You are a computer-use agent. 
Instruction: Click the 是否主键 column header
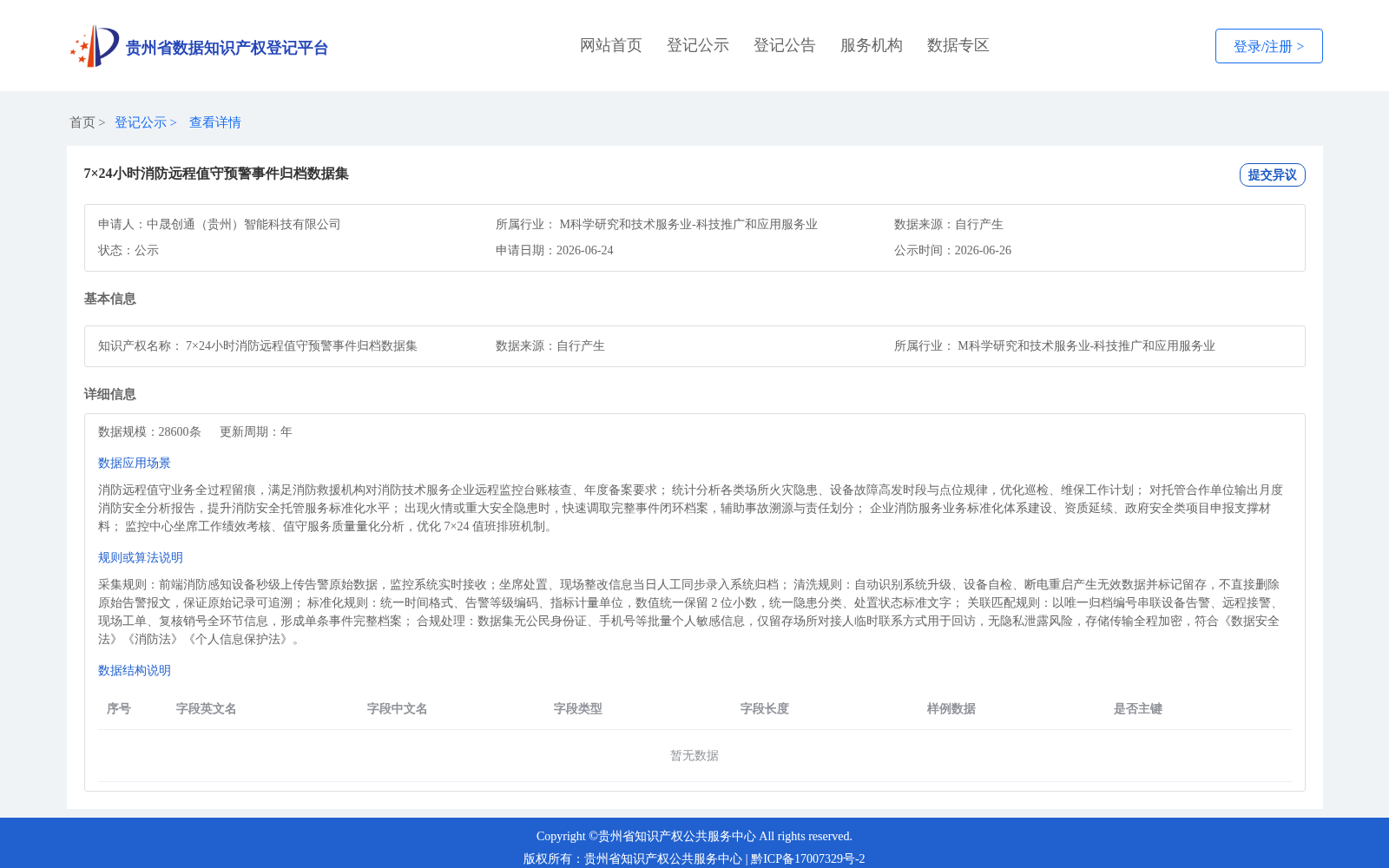1138,708
